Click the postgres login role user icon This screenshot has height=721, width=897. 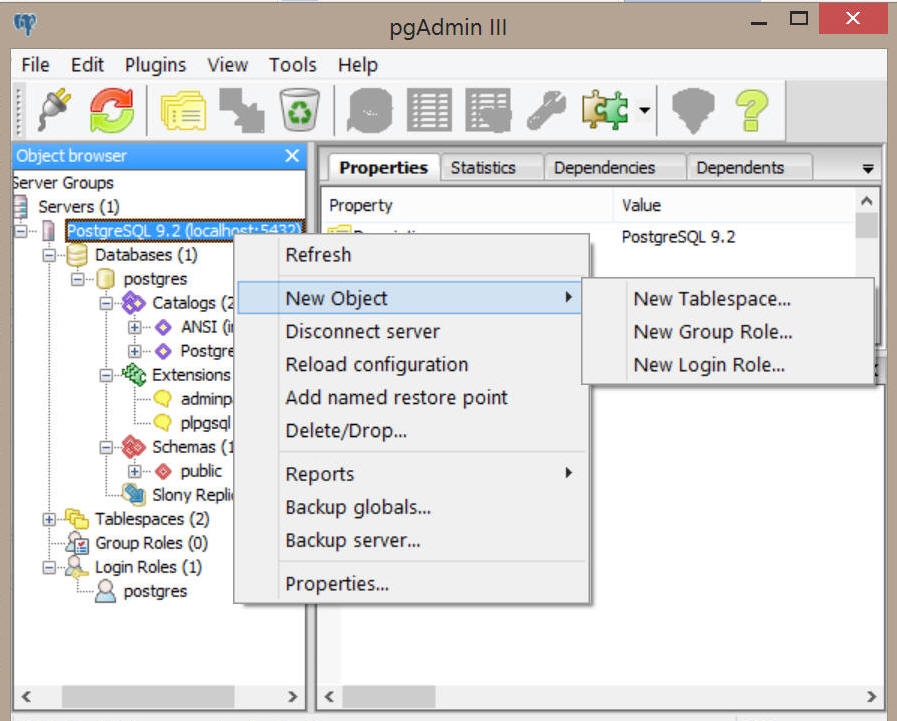pos(105,591)
